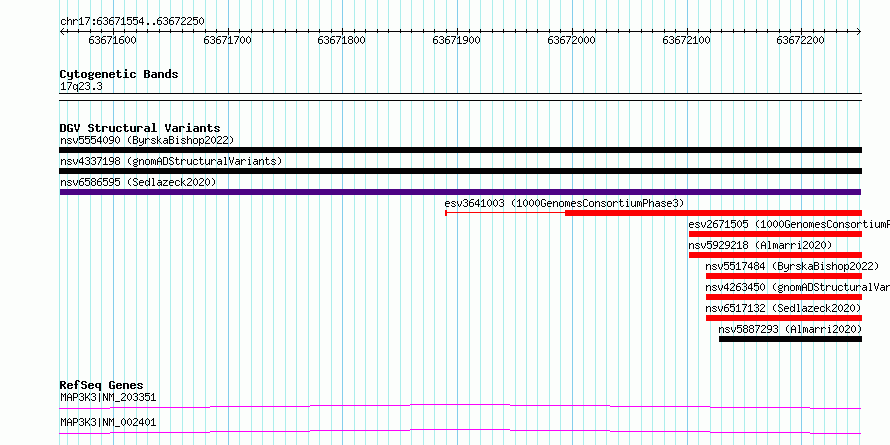Click the red nsv6517132 variant bar
Image resolution: width=890 pixels, height=445 pixels.
coord(784,318)
